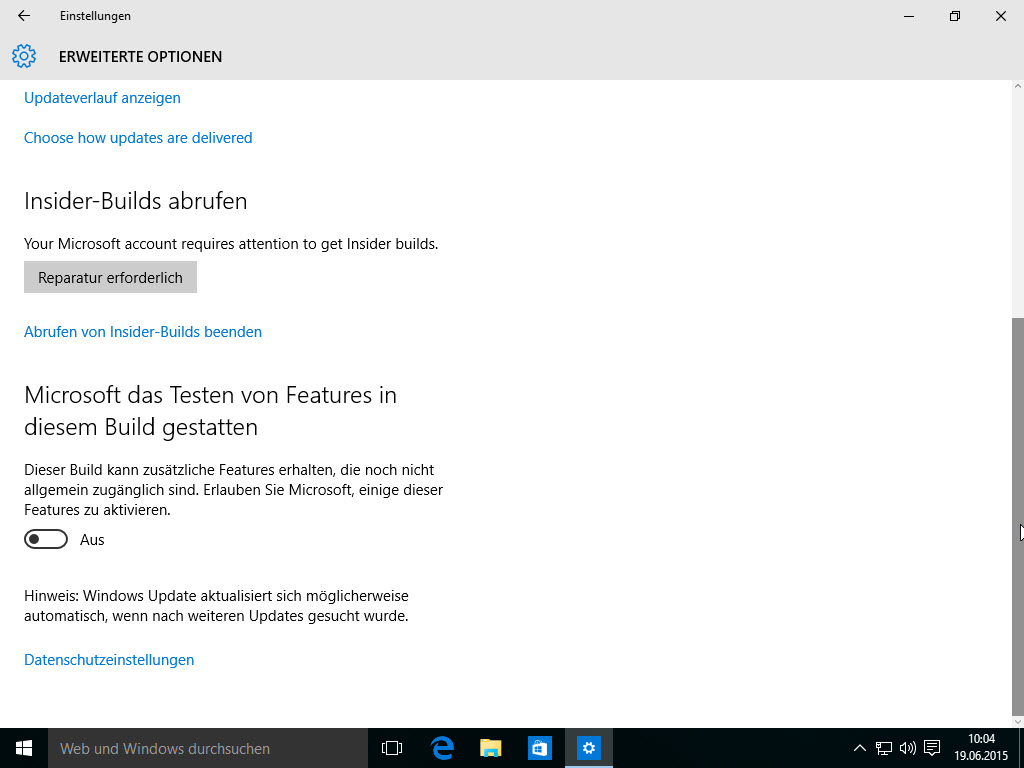Open the network status tray icon
This screenshot has width=1024, height=768.
pyautogui.click(x=884, y=748)
